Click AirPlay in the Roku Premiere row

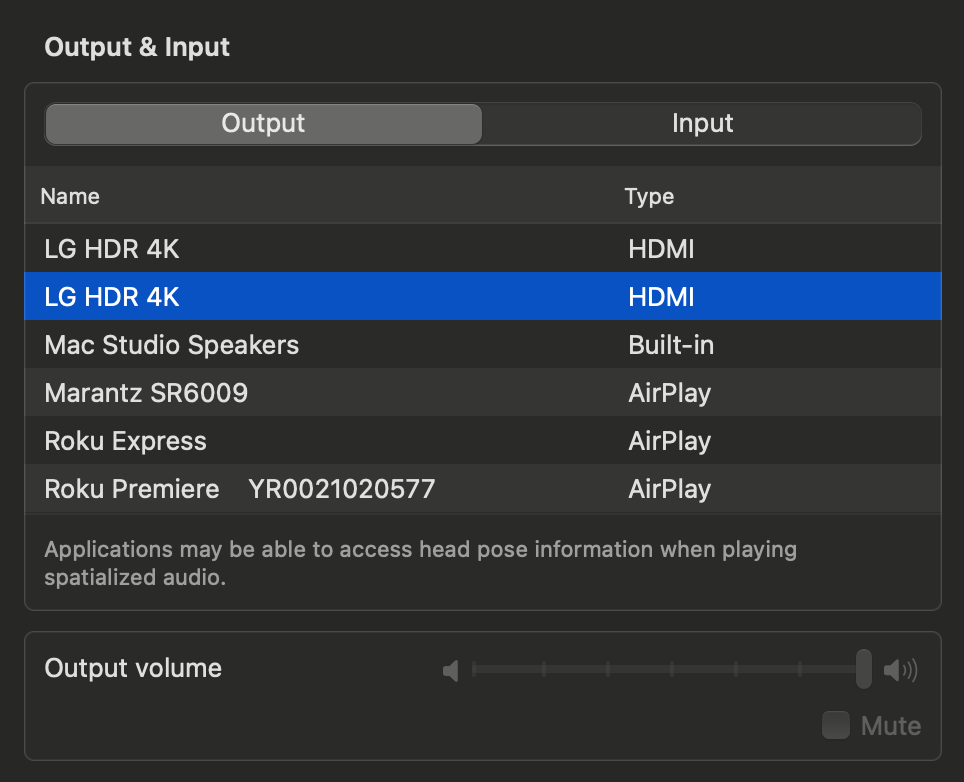pos(670,489)
